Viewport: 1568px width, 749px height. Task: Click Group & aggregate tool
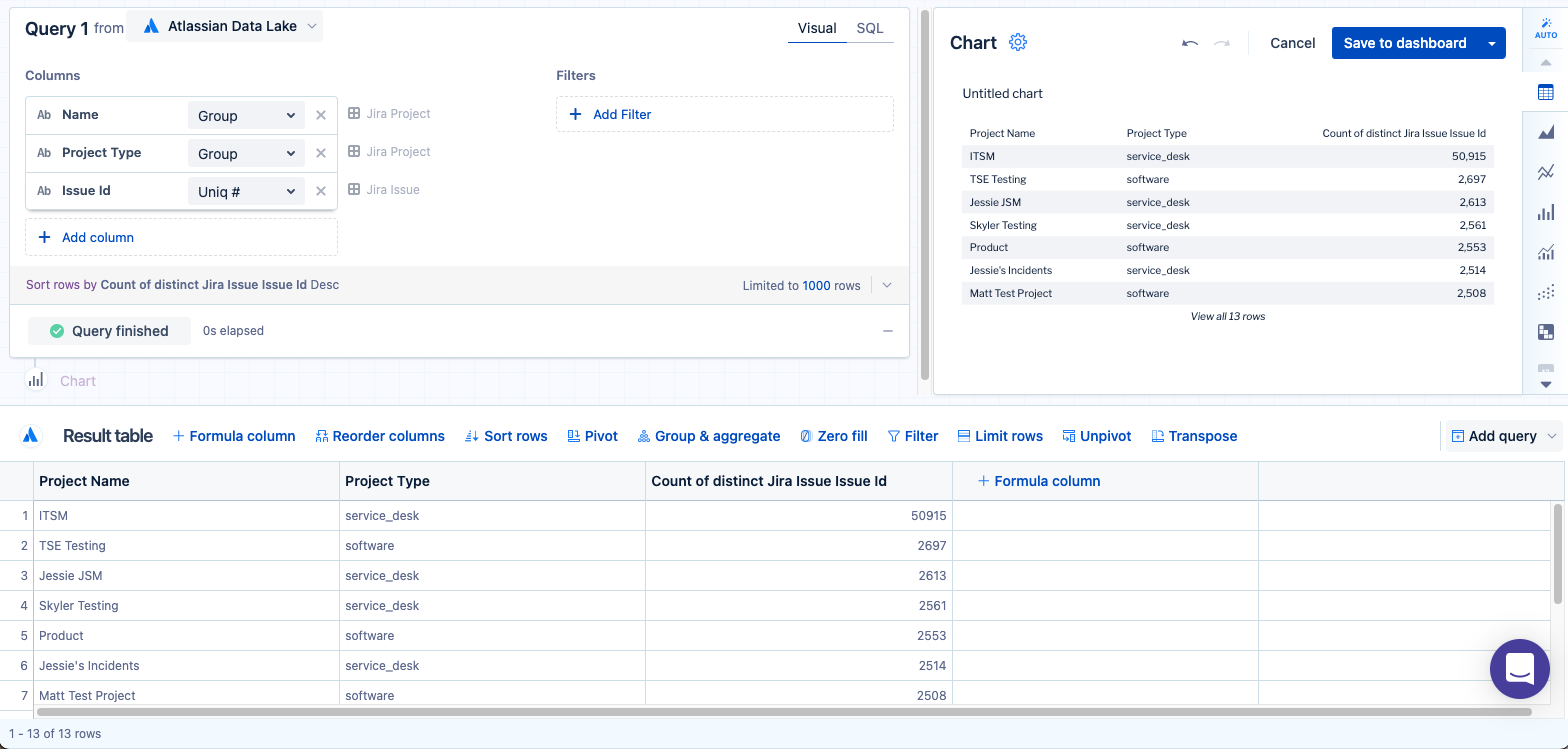coord(709,436)
